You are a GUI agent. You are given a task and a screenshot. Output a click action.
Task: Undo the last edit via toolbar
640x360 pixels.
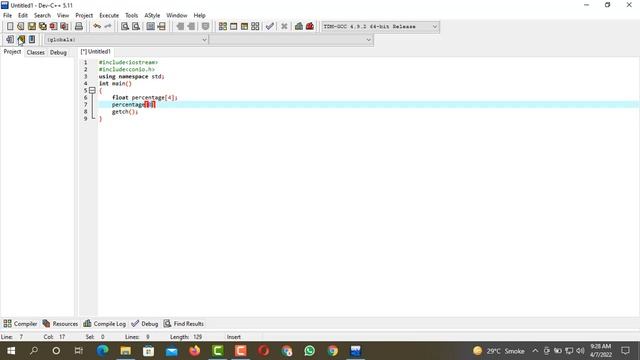(97, 27)
